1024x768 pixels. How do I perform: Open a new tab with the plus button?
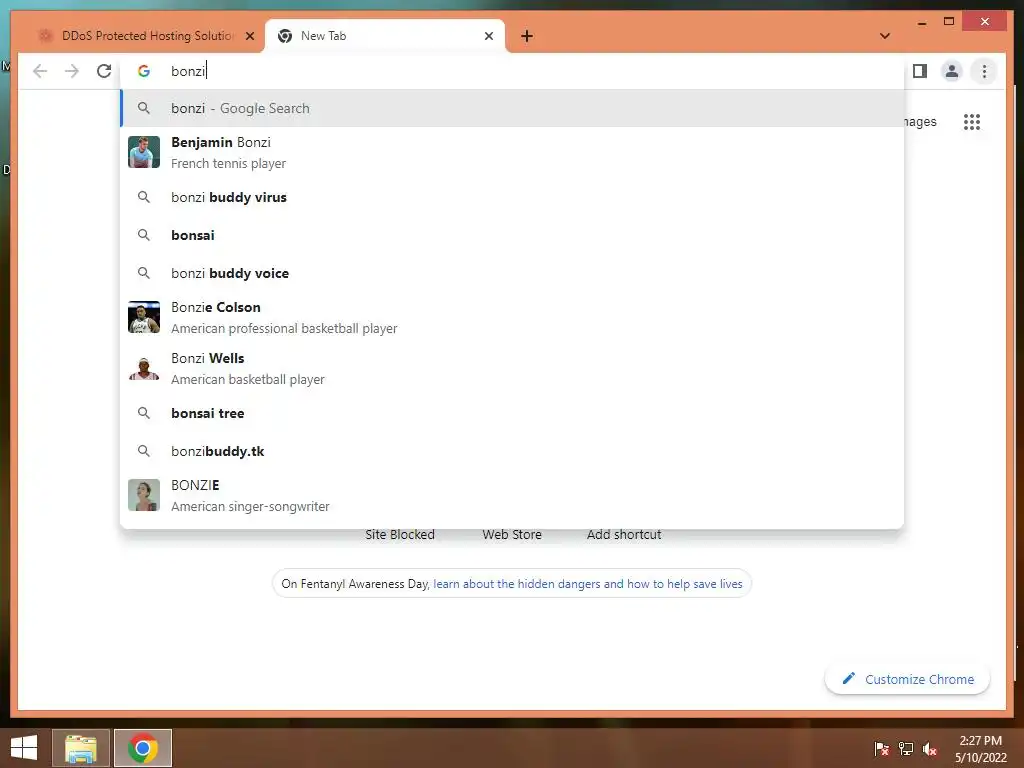click(x=526, y=36)
